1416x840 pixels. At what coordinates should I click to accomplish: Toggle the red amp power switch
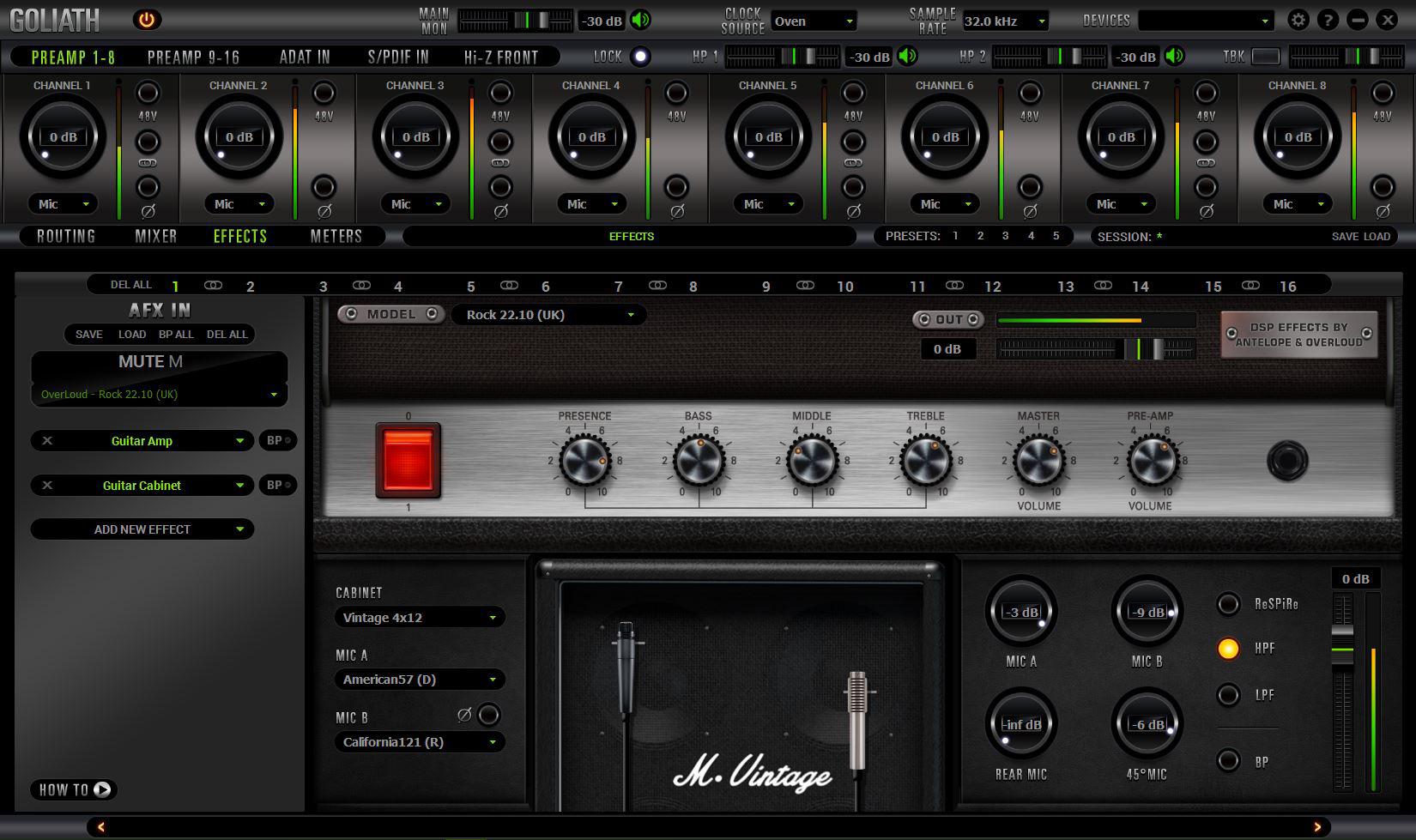click(408, 460)
